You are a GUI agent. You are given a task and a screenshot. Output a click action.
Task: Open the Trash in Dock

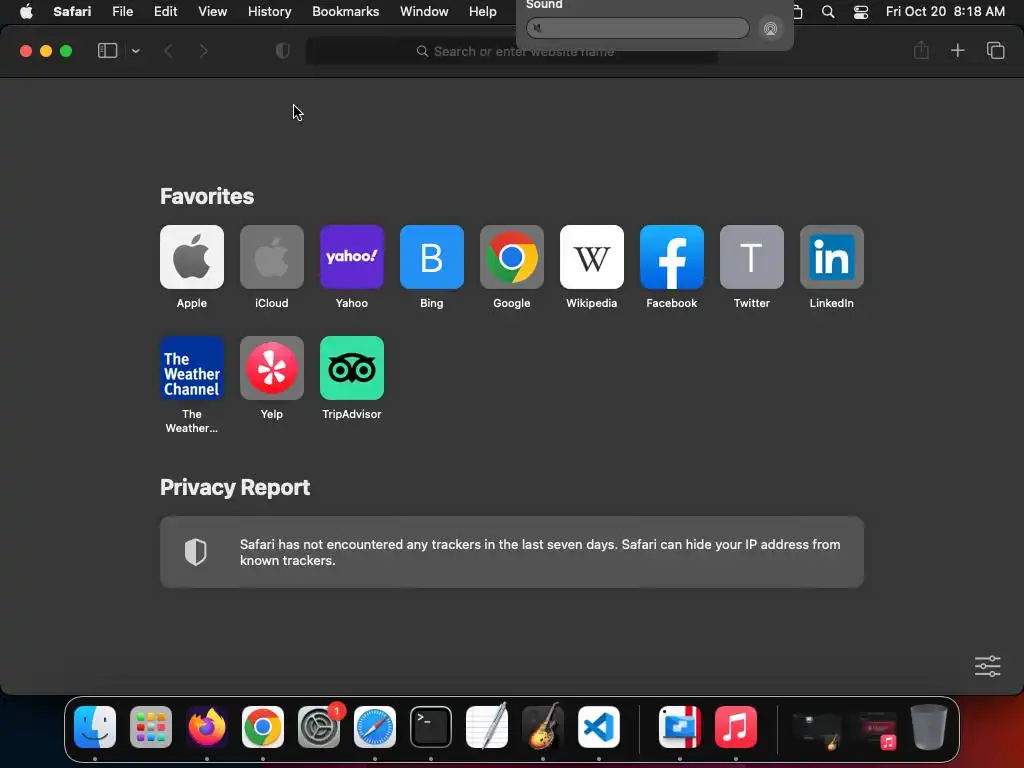pyautogui.click(x=929, y=726)
